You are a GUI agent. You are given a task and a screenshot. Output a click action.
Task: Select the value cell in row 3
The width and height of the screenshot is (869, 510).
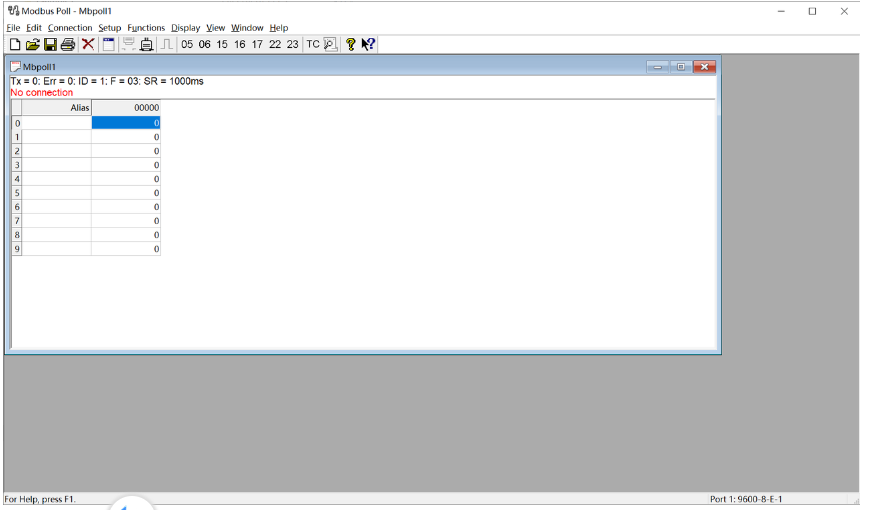(x=126, y=165)
